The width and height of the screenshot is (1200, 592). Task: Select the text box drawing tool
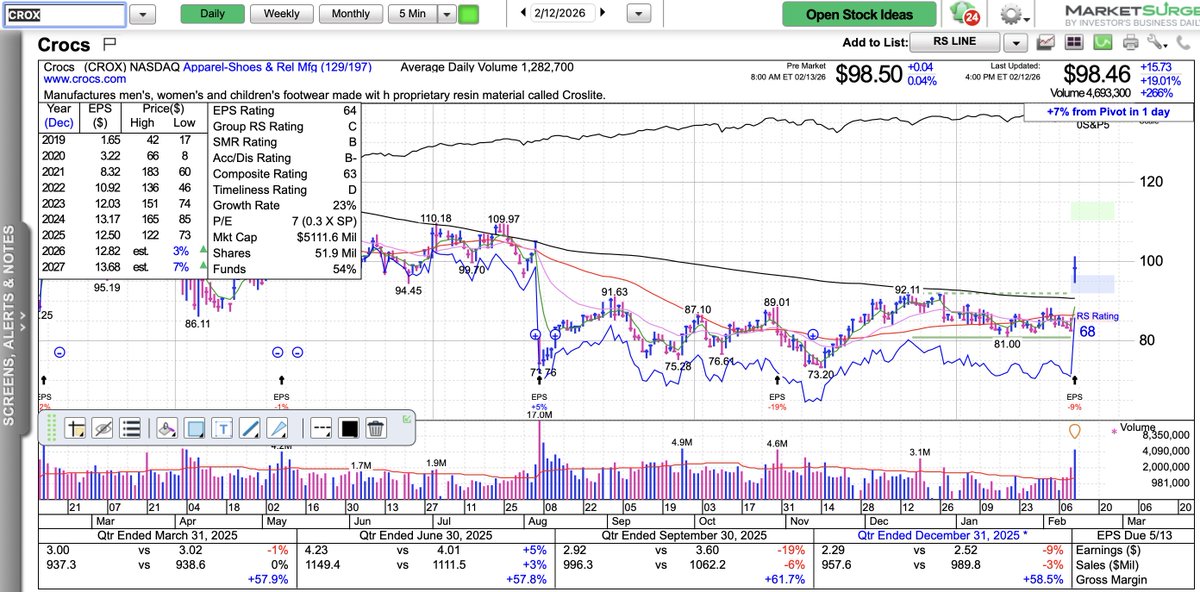click(223, 429)
